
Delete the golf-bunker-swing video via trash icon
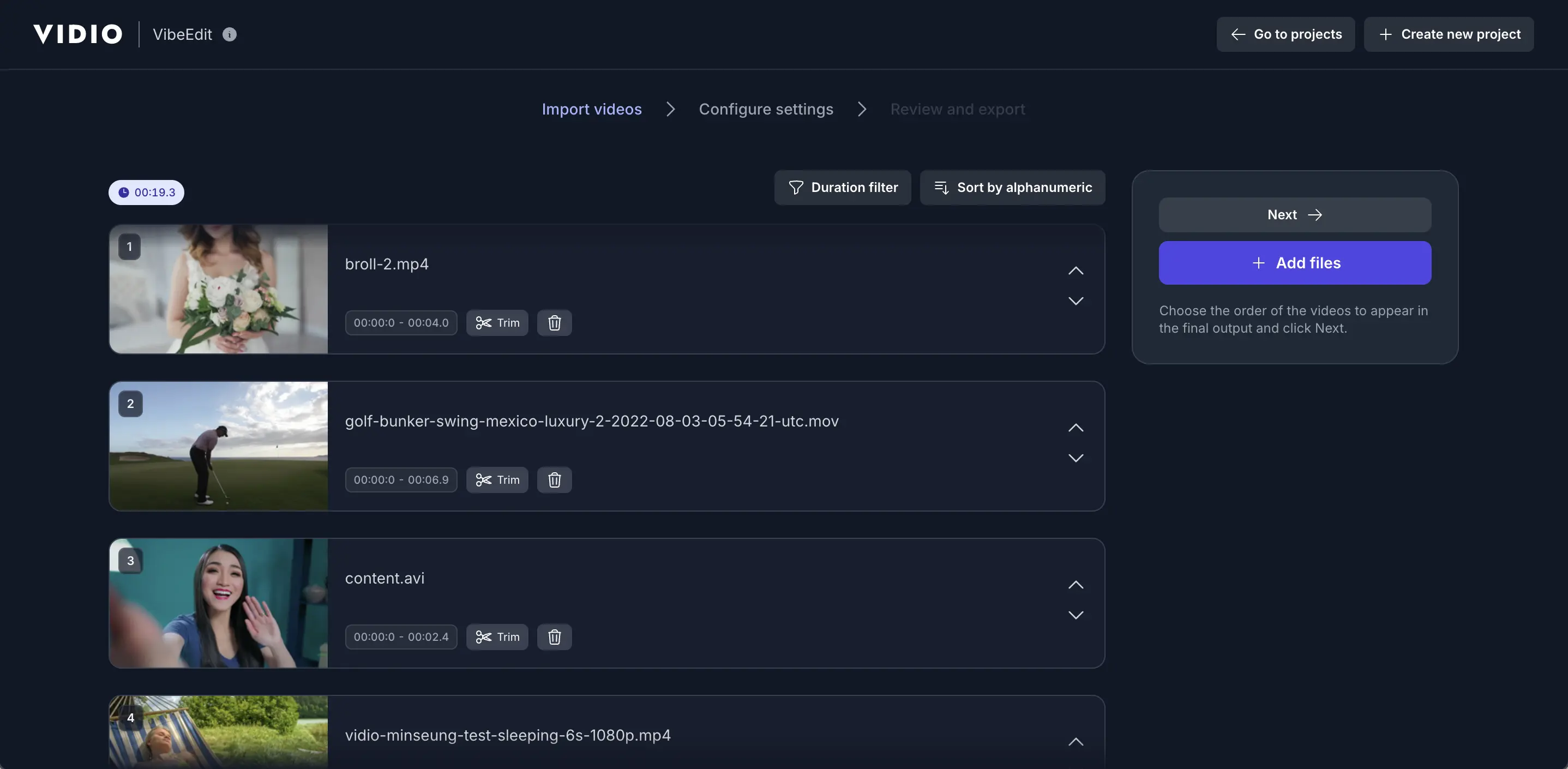coord(554,480)
